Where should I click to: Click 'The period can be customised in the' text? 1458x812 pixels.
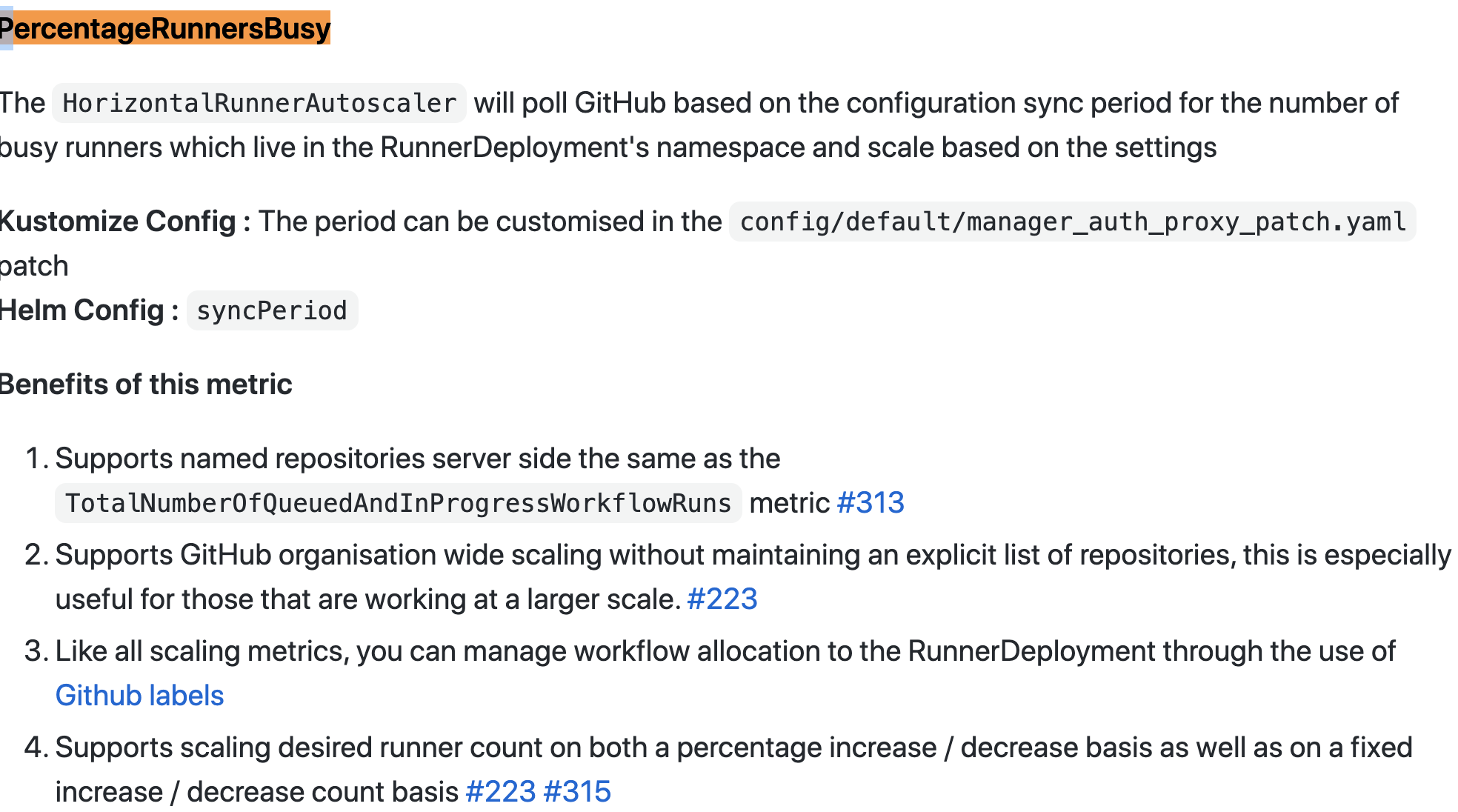490,222
